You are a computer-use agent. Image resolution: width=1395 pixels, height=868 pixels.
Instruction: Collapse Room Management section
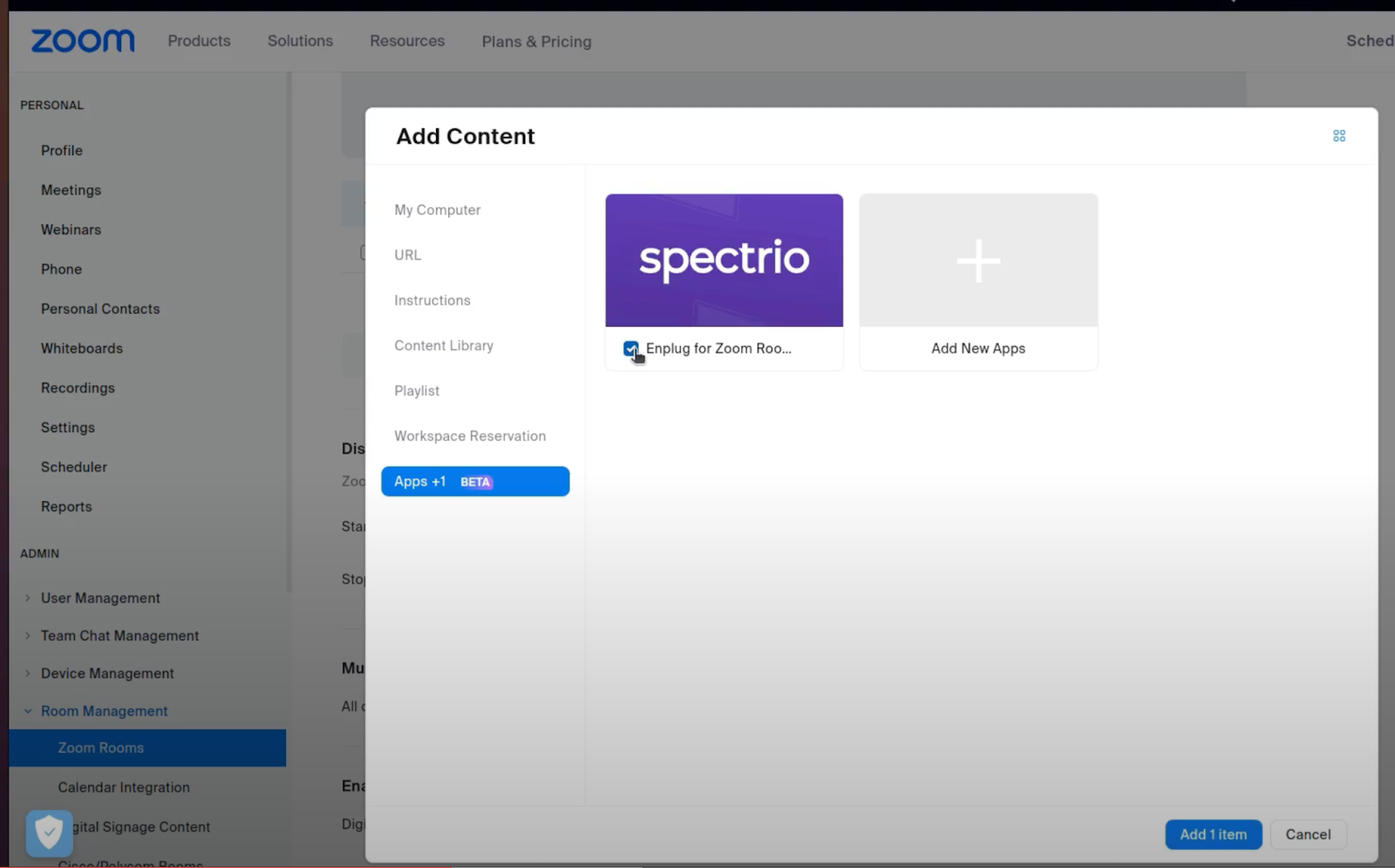click(28, 711)
